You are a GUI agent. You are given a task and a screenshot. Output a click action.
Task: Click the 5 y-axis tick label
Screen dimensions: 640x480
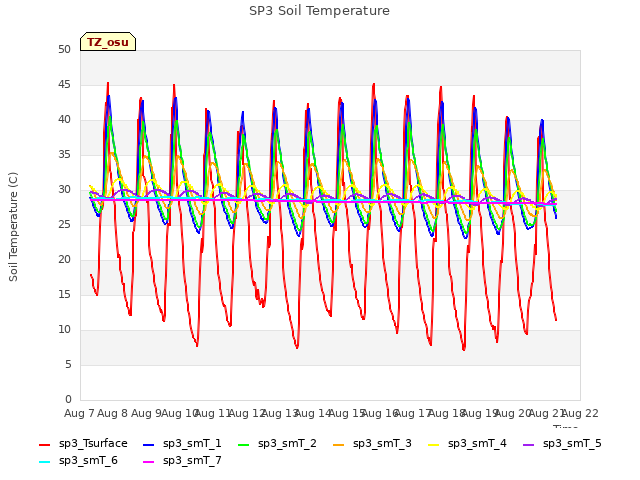[68, 364]
